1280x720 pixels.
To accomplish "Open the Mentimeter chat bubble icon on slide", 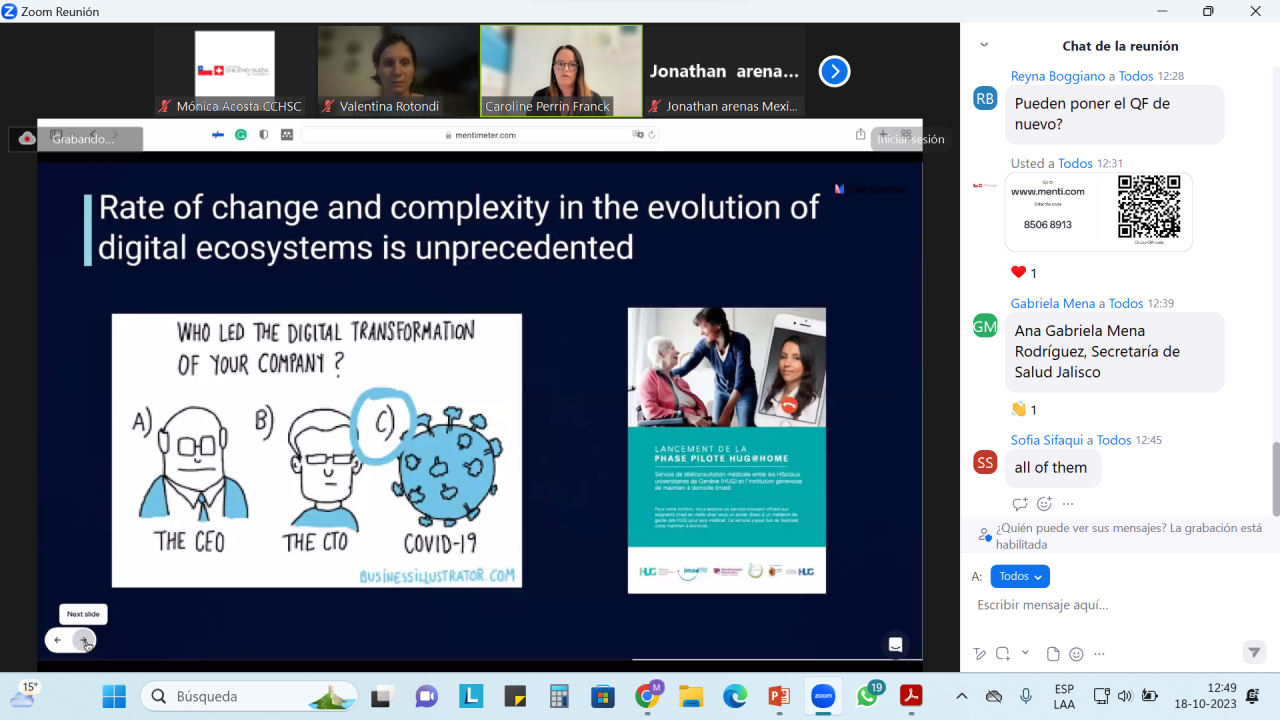I will tap(895, 645).
